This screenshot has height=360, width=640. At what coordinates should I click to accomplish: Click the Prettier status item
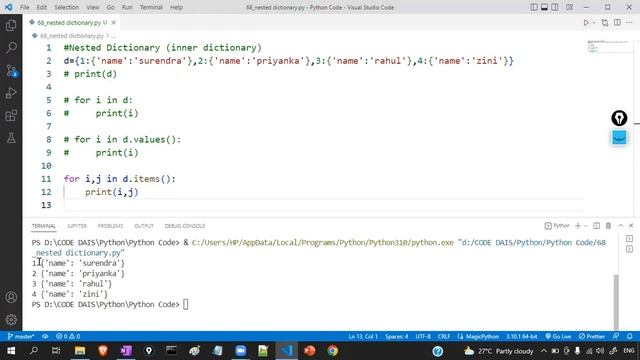pyautogui.click(x=591, y=336)
